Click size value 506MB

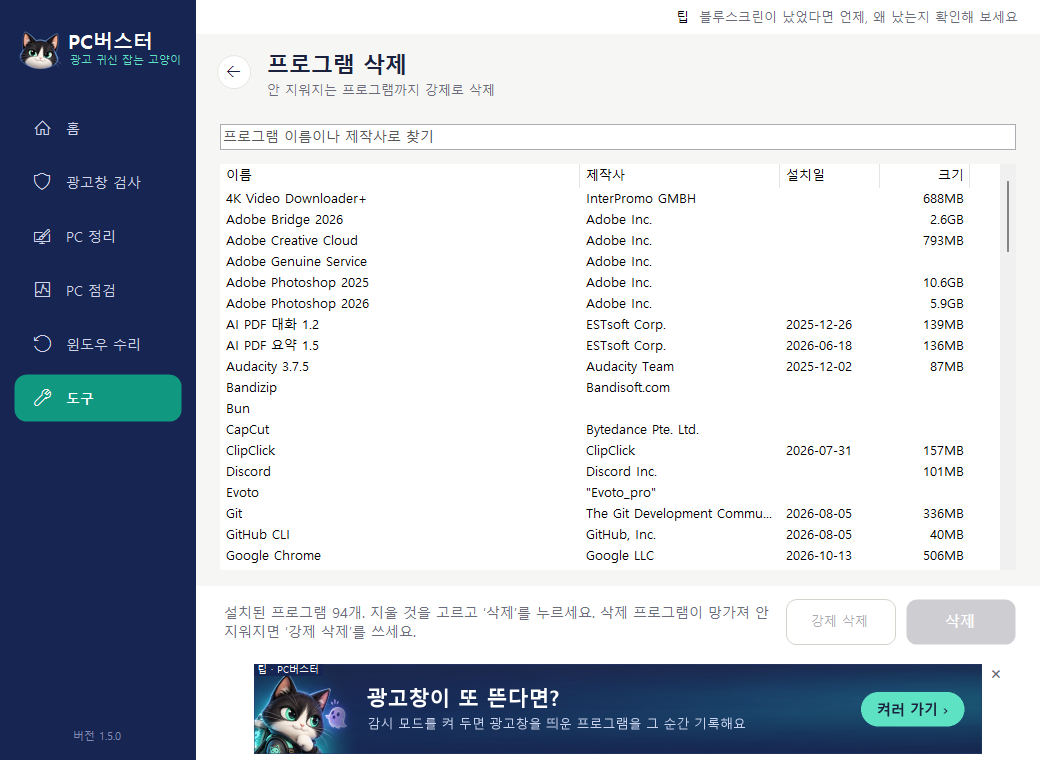(943, 556)
